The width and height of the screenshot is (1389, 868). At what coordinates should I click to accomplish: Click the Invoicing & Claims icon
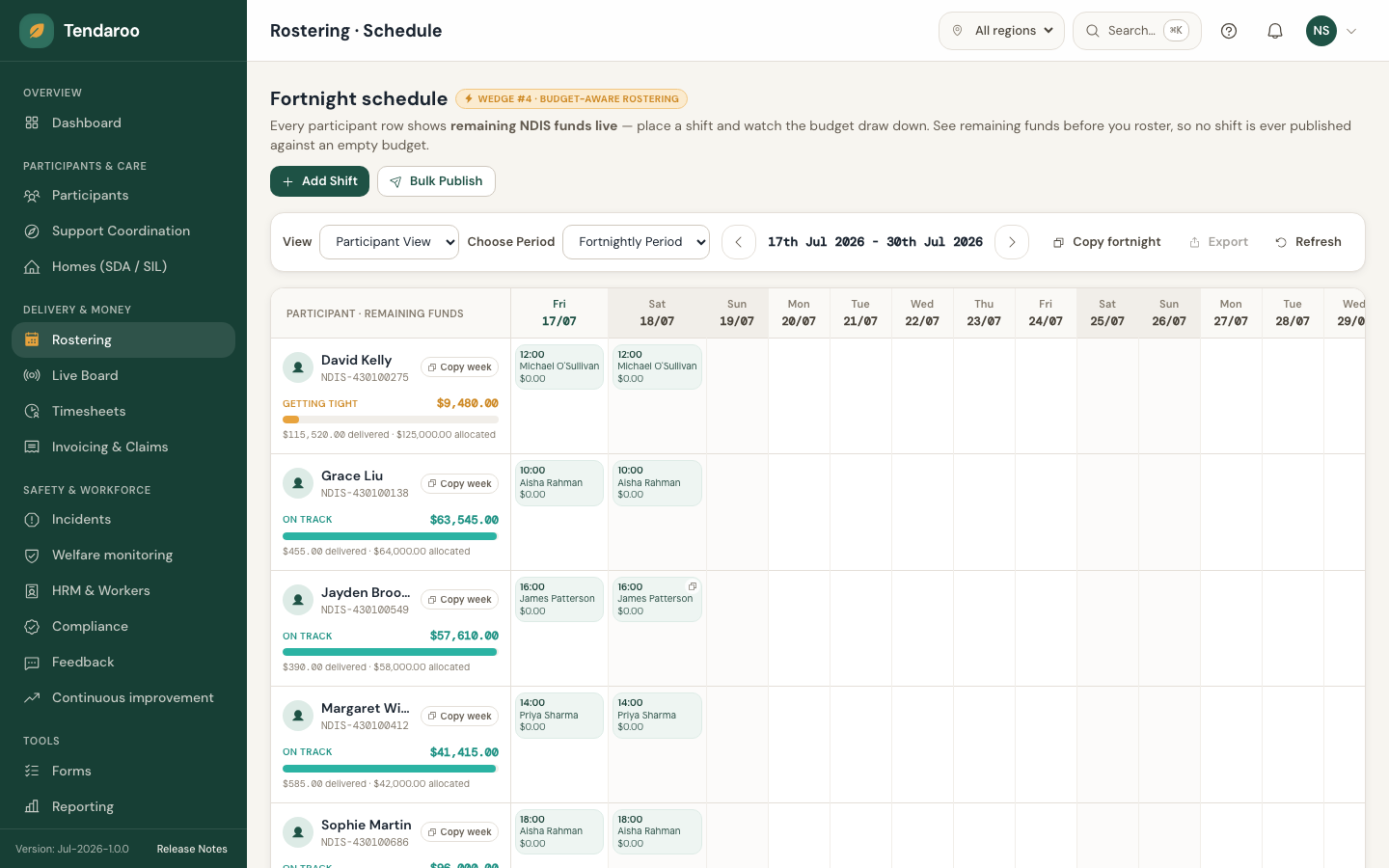[x=32, y=447]
